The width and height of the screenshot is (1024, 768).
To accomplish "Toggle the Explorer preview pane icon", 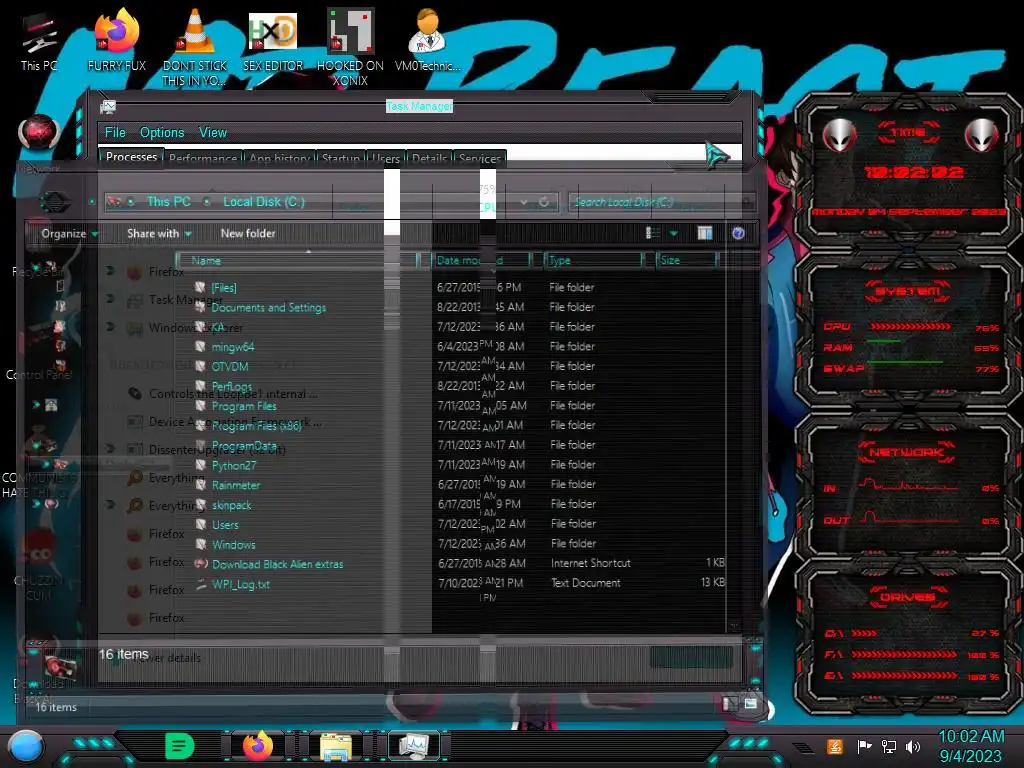I will (705, 233).
